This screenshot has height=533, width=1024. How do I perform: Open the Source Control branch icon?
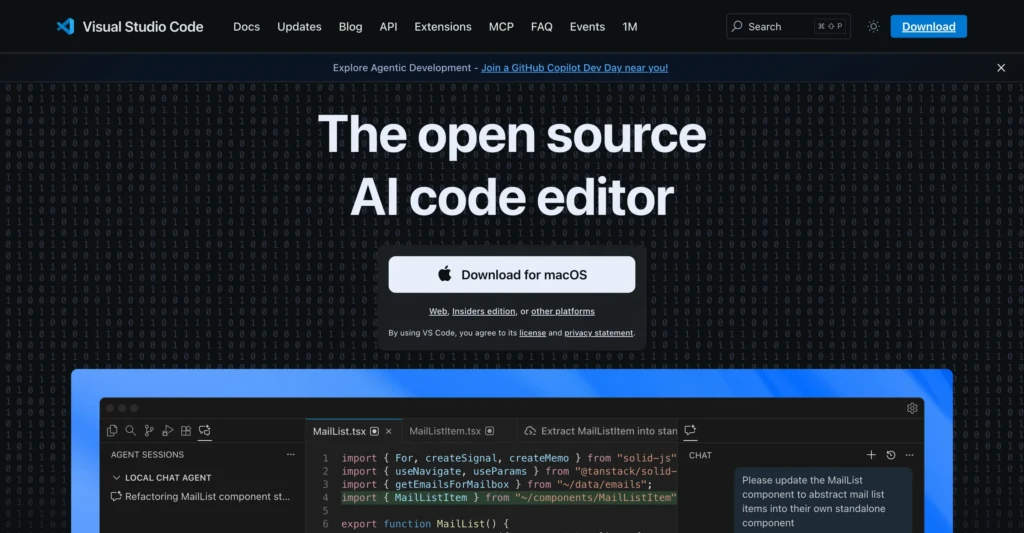pyautogui.click(x=149, y=430)
